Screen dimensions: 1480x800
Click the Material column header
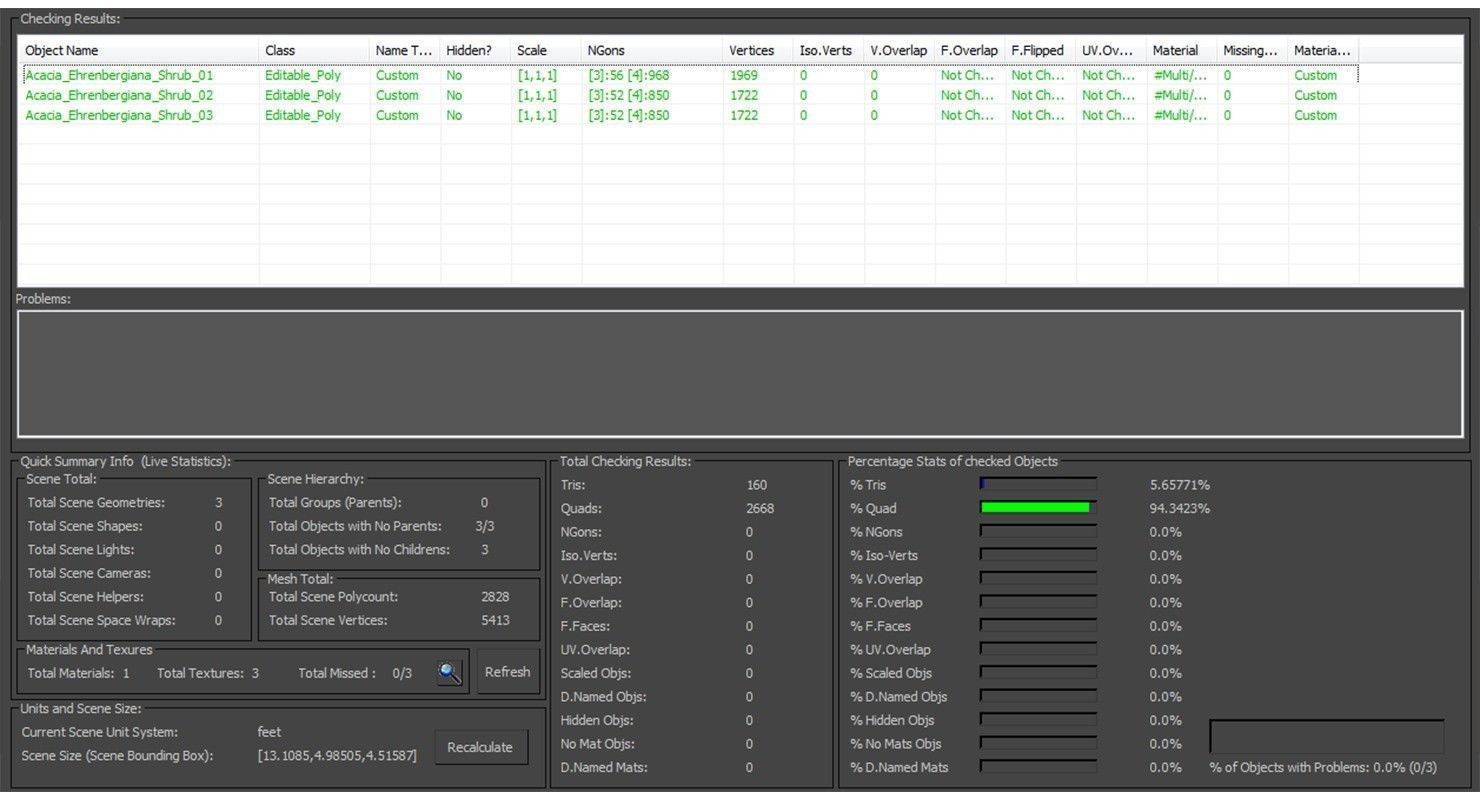[x=1182, y=50]
